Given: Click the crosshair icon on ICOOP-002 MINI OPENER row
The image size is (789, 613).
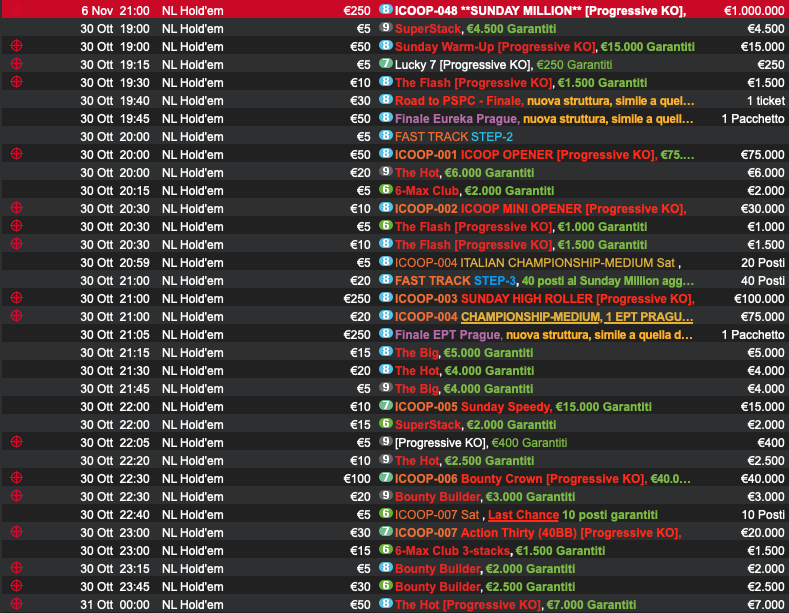Looking at the screenshot, I should (17, 208).
